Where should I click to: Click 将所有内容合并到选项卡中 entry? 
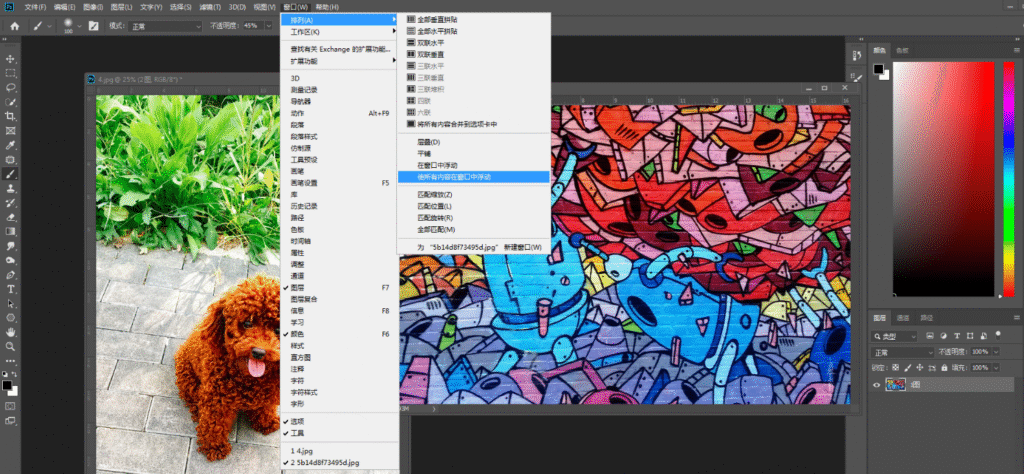click(473, 124)
